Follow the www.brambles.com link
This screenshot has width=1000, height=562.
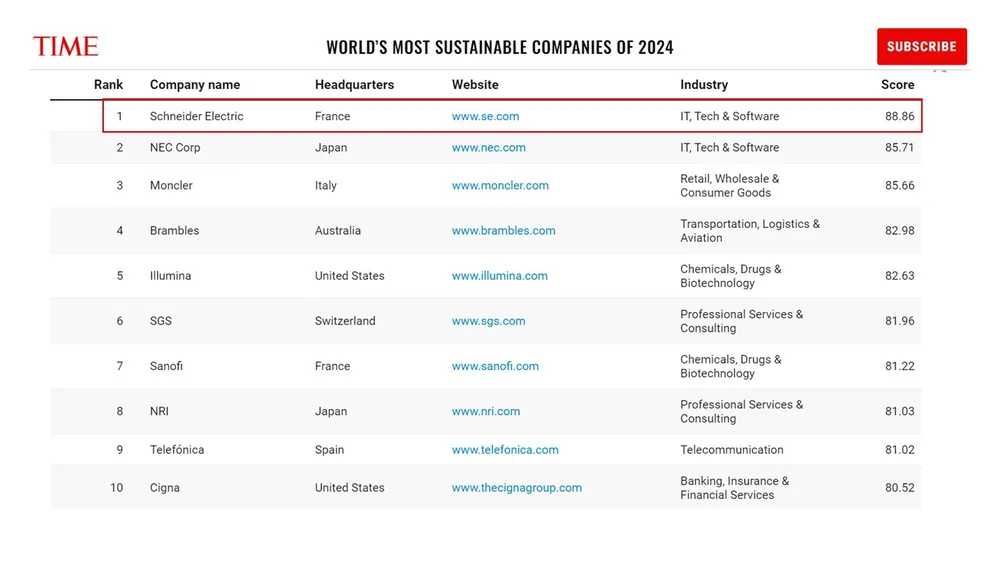pyautogui.click(x=503, y=230)
